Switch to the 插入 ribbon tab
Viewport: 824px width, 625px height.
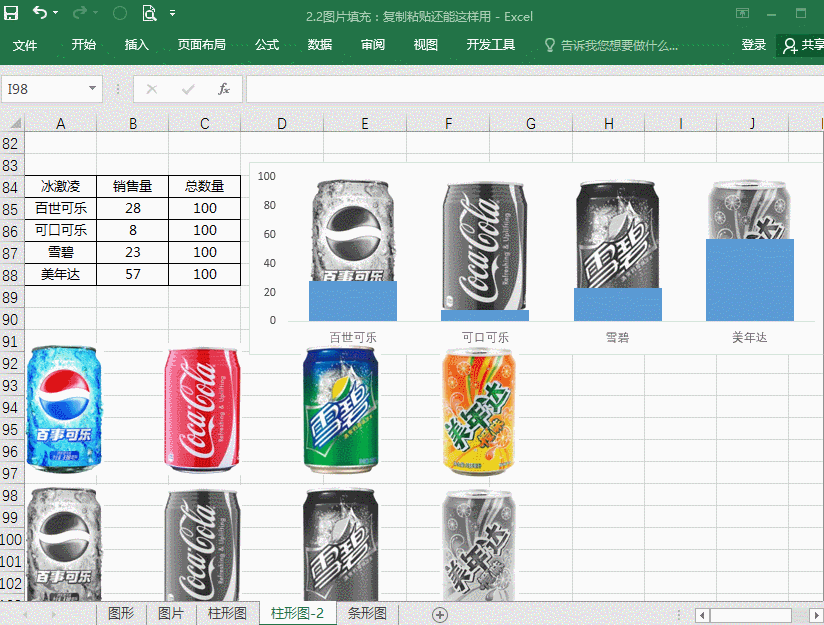pyautogui.click(x=137, y=45)
